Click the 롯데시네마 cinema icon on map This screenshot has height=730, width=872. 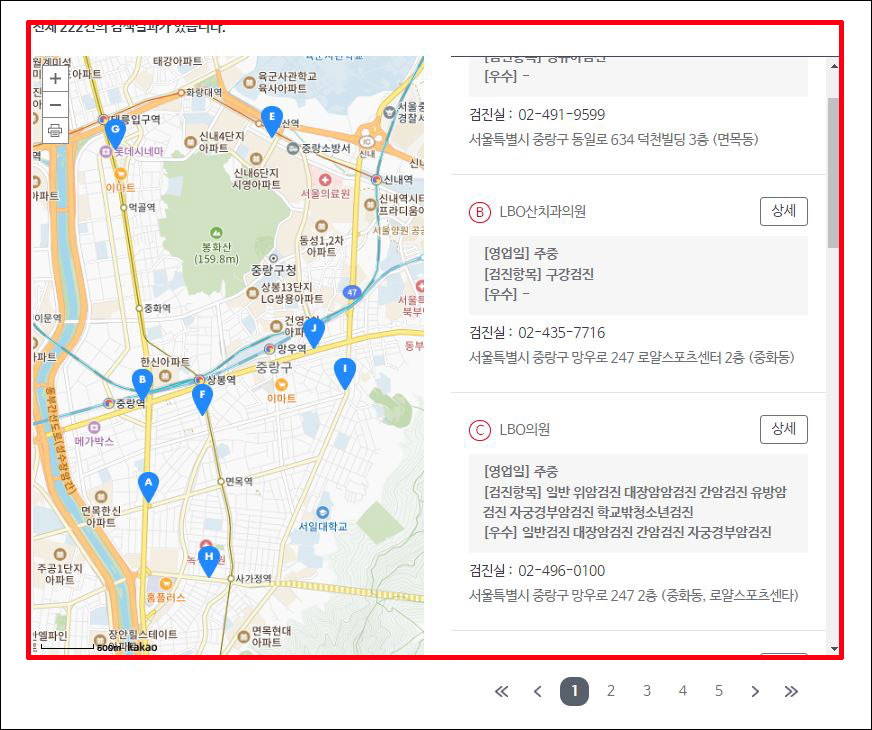pos(106,151)
